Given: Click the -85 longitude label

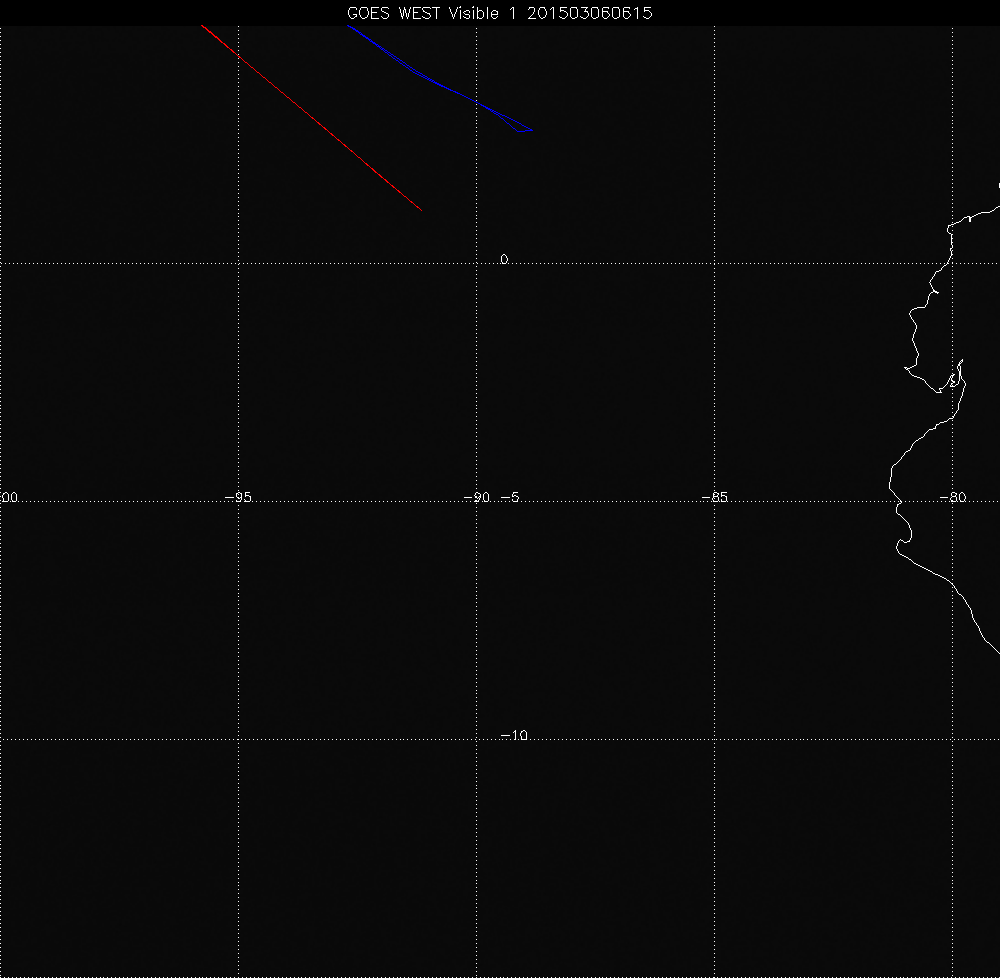Looking at the screenshot, I should point(714,497).
